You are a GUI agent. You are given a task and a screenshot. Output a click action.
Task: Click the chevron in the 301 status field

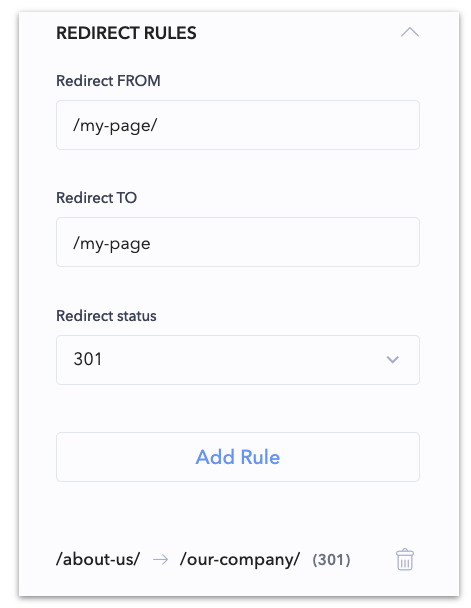392,360
